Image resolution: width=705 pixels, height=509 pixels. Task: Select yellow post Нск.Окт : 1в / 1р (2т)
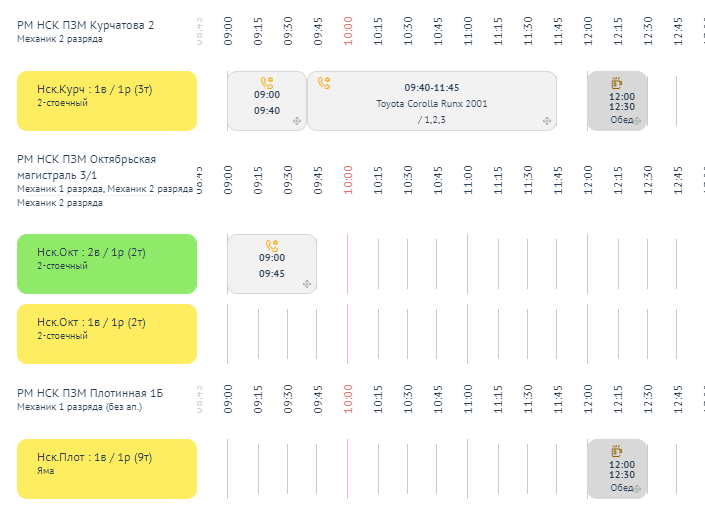(x=107, y=334)
